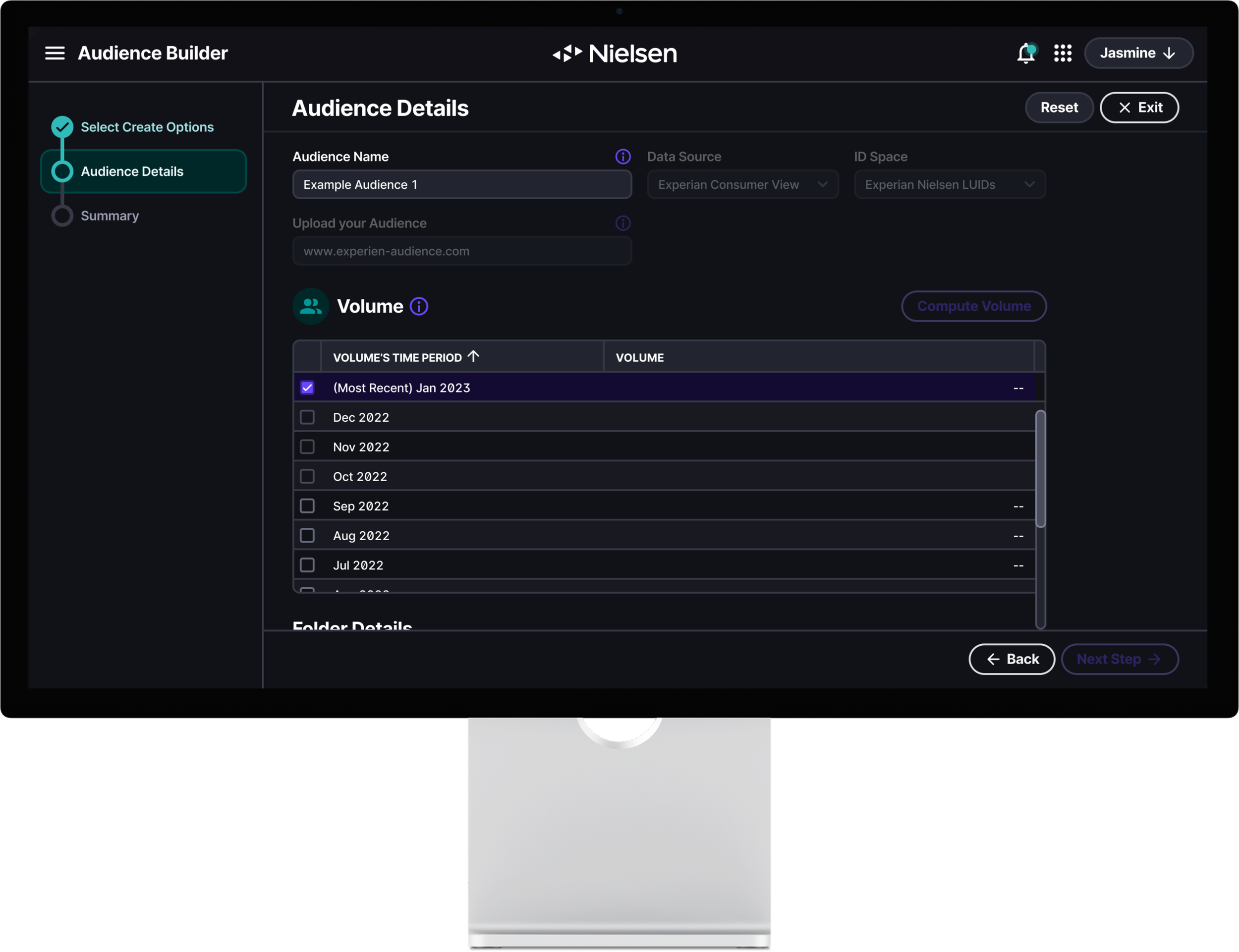
Task: Click the Volume people group icon
Action: [310, 307]
